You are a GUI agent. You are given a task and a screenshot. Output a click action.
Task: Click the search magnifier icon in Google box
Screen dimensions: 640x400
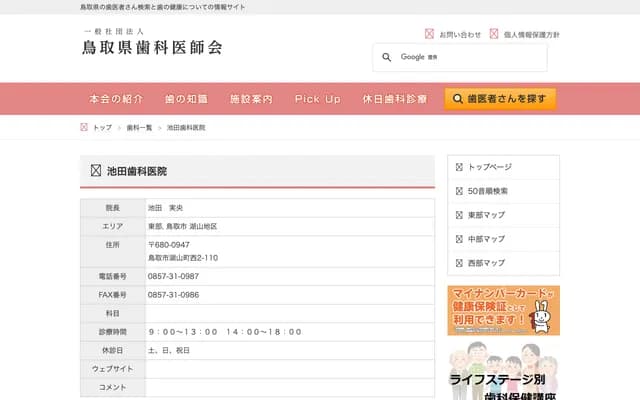387,57
